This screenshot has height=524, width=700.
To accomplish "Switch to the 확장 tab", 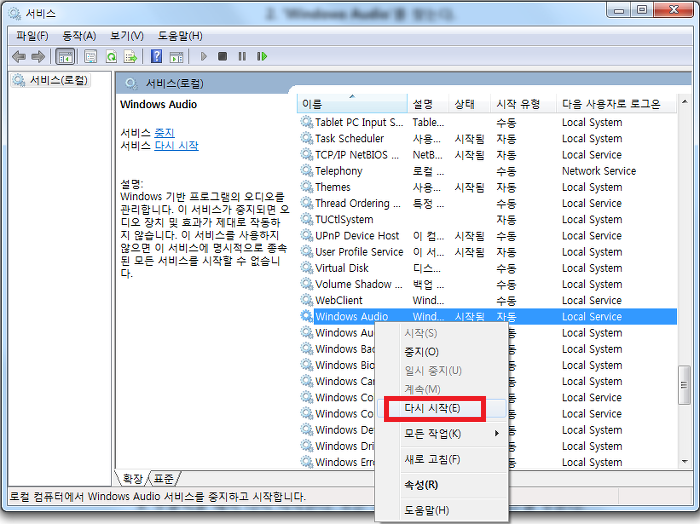I will pos(133,479).
